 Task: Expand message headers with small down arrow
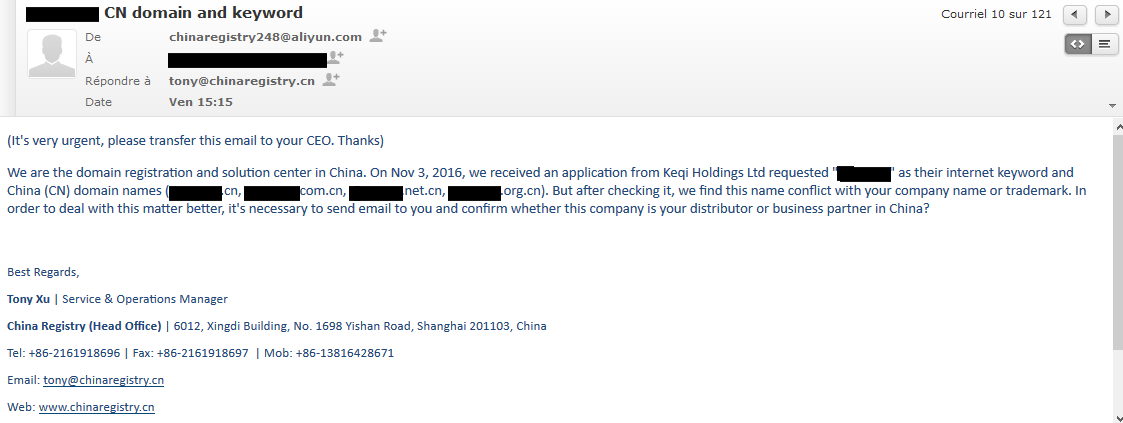pyautogui.click(x=1112, y=106)
